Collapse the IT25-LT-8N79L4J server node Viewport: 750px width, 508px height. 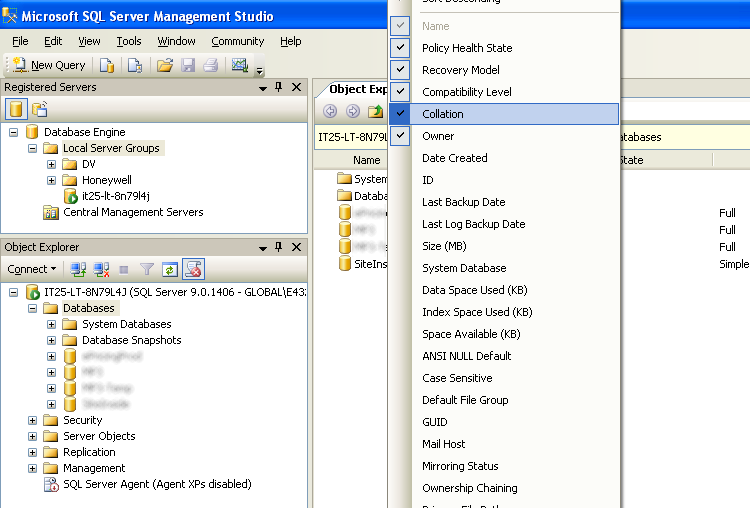[13, 292]
